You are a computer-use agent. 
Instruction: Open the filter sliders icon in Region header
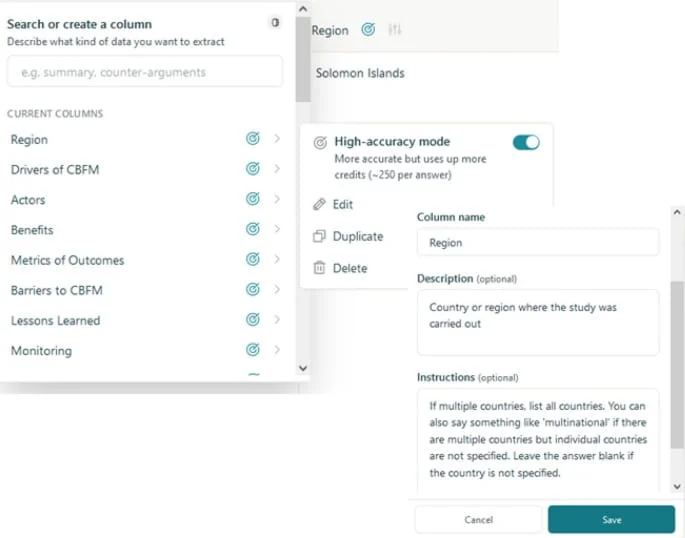point(395,30)
